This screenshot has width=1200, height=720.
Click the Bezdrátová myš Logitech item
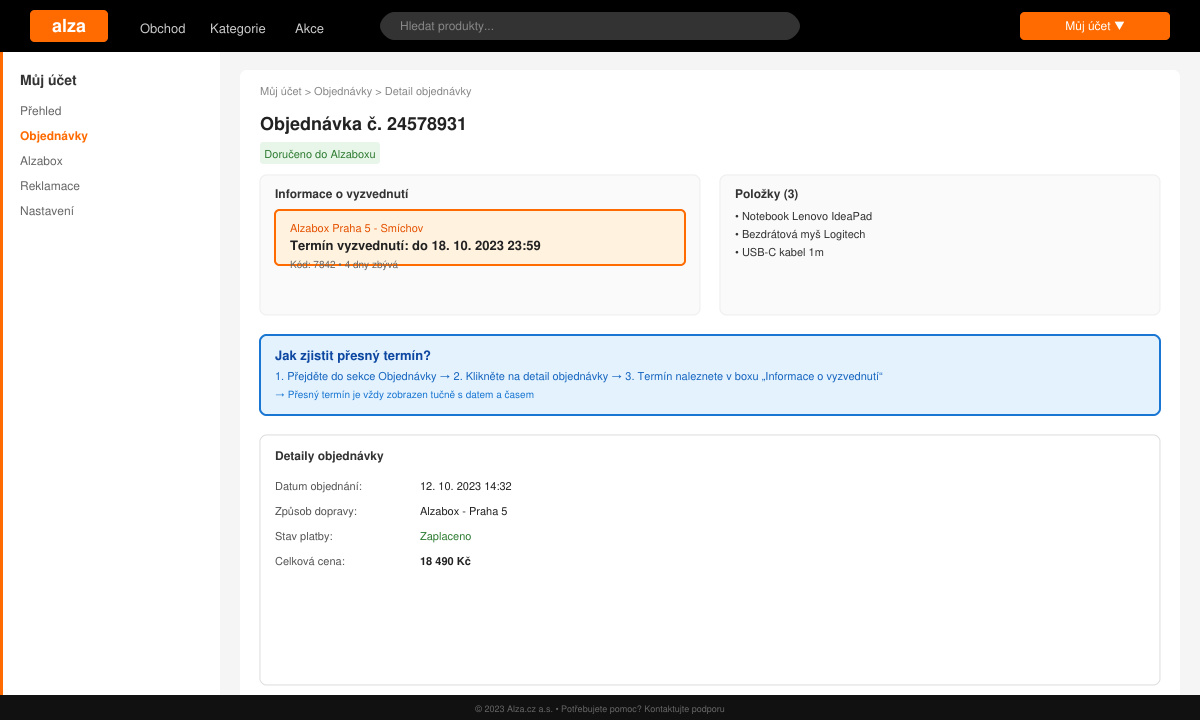click(800, 234)
